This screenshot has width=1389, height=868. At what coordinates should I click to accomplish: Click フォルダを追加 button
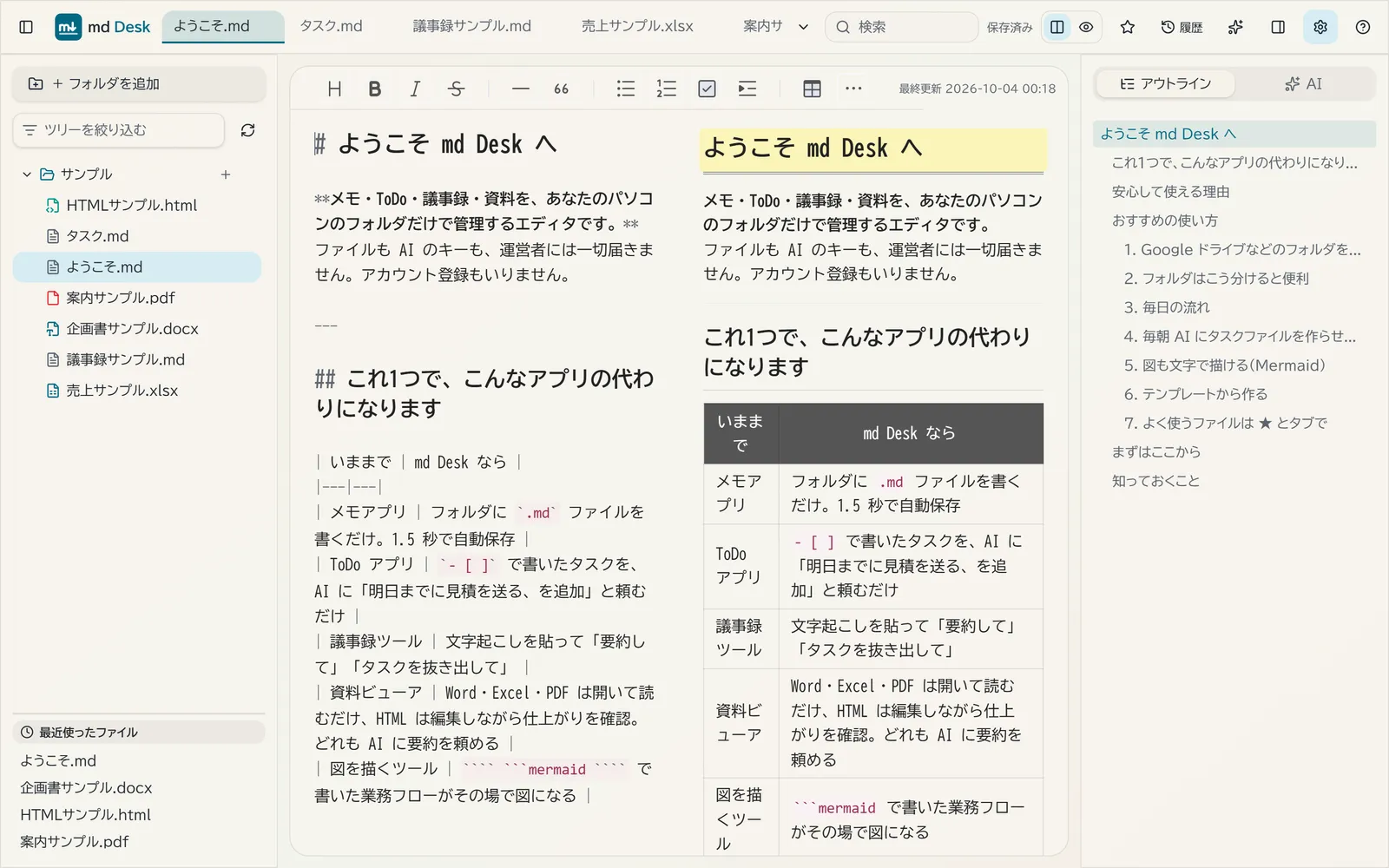click(x=139, y=83)
